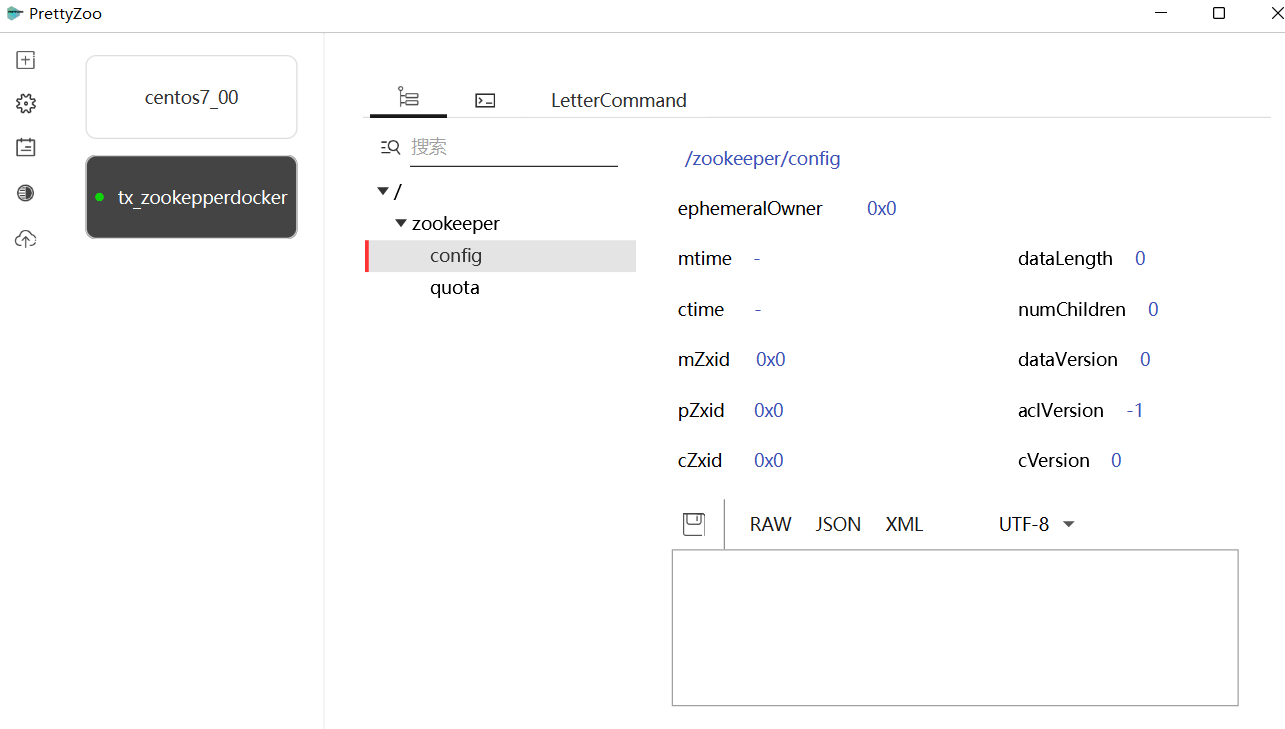Collapse the root / tree node arrow
This screenshot has height=729, width=1285.
coord(383,190)
